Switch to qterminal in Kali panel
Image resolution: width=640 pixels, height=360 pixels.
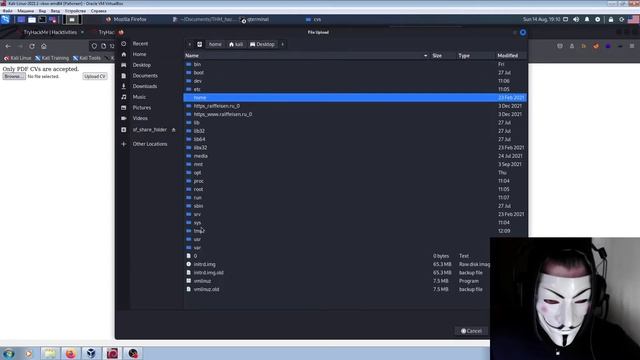[x=254, y=20]
